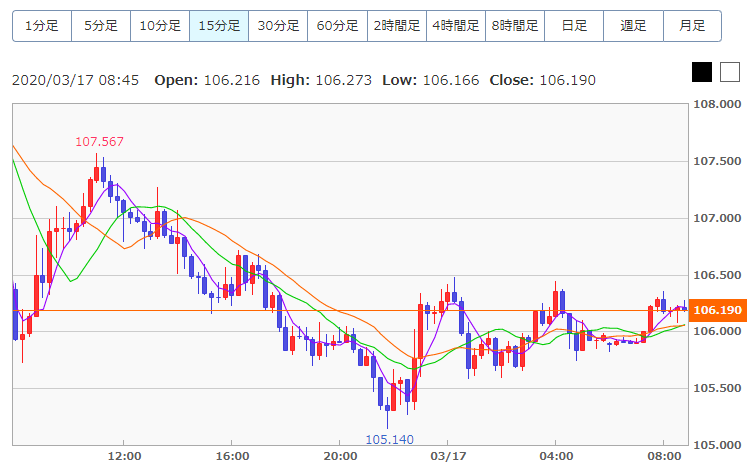Switch to the 5分足 timeframe
This screenshot has height=473, width=755.
coord(101,26)
